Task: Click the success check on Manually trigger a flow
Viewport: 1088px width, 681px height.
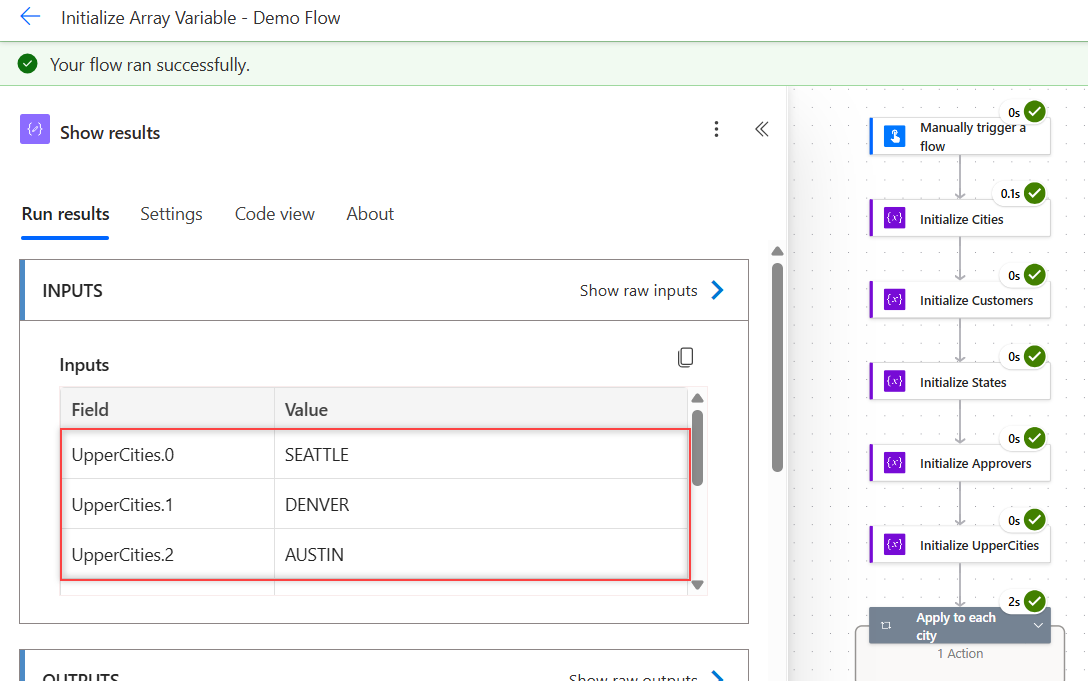Action: [1035, 111]
